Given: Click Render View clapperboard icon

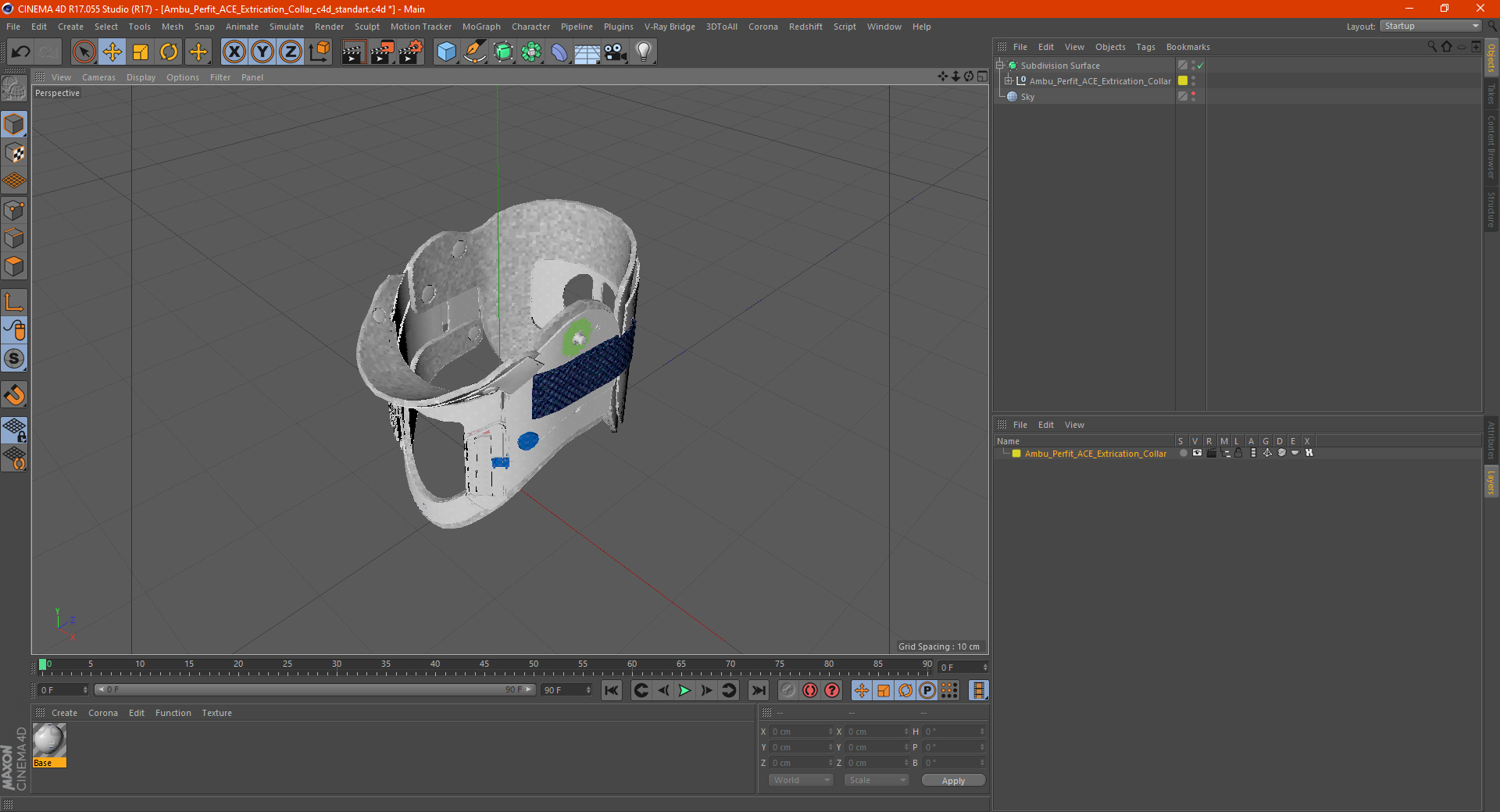Looking at the screenshot, I should click(353, 52).
